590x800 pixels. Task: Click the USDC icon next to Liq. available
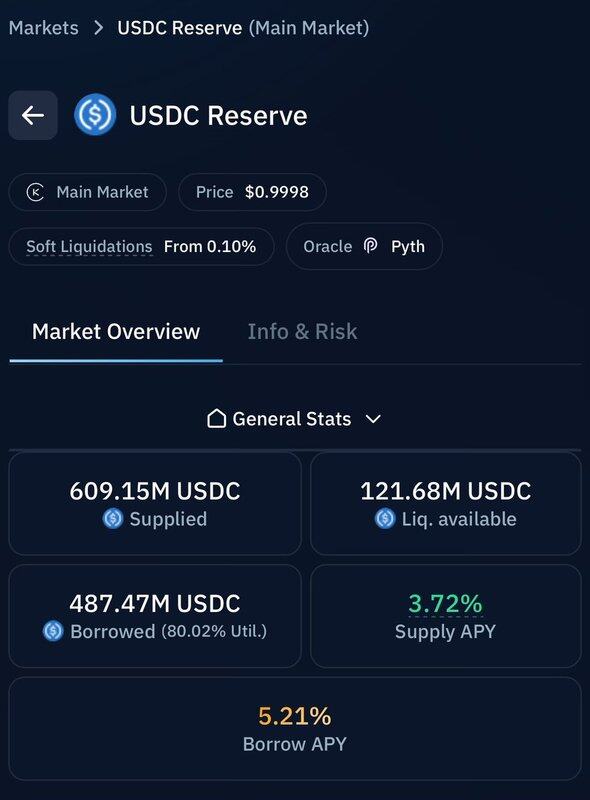385,518
